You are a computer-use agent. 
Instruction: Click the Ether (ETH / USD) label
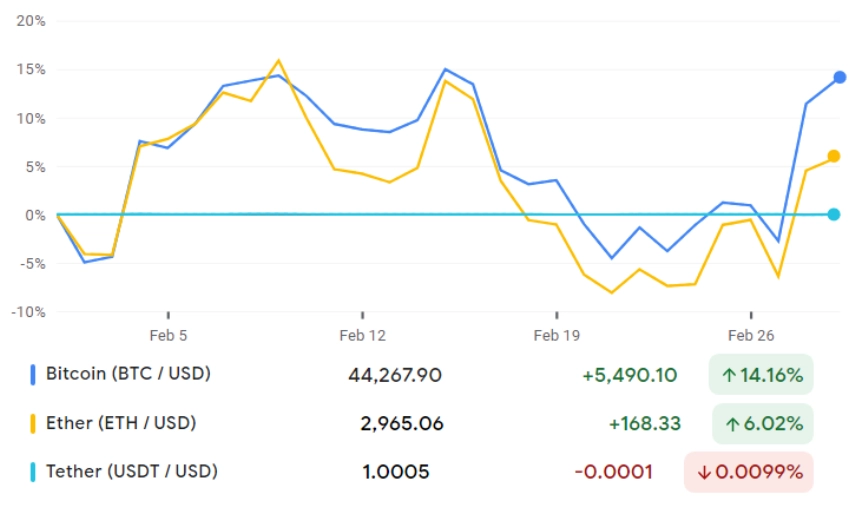tap(121, 423)
